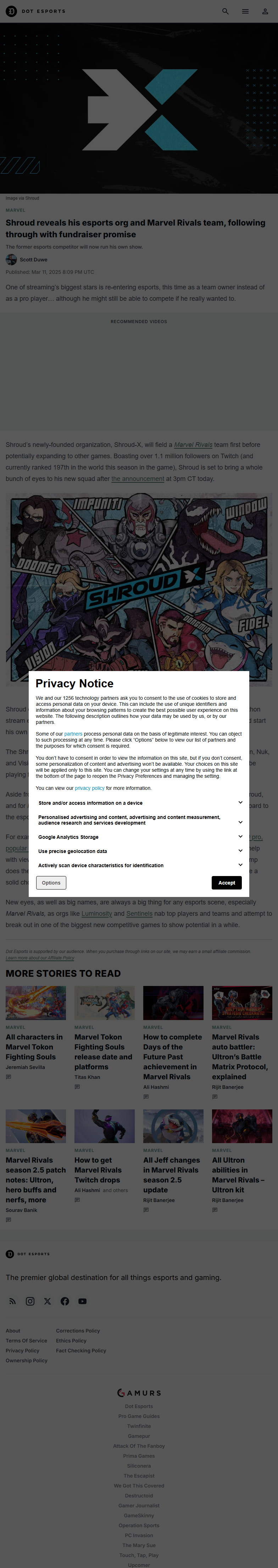Screen dimensions: 278x1568
Task: Open the 'partners' link in Privacy Notice
Action: click(x=73, y=734)
